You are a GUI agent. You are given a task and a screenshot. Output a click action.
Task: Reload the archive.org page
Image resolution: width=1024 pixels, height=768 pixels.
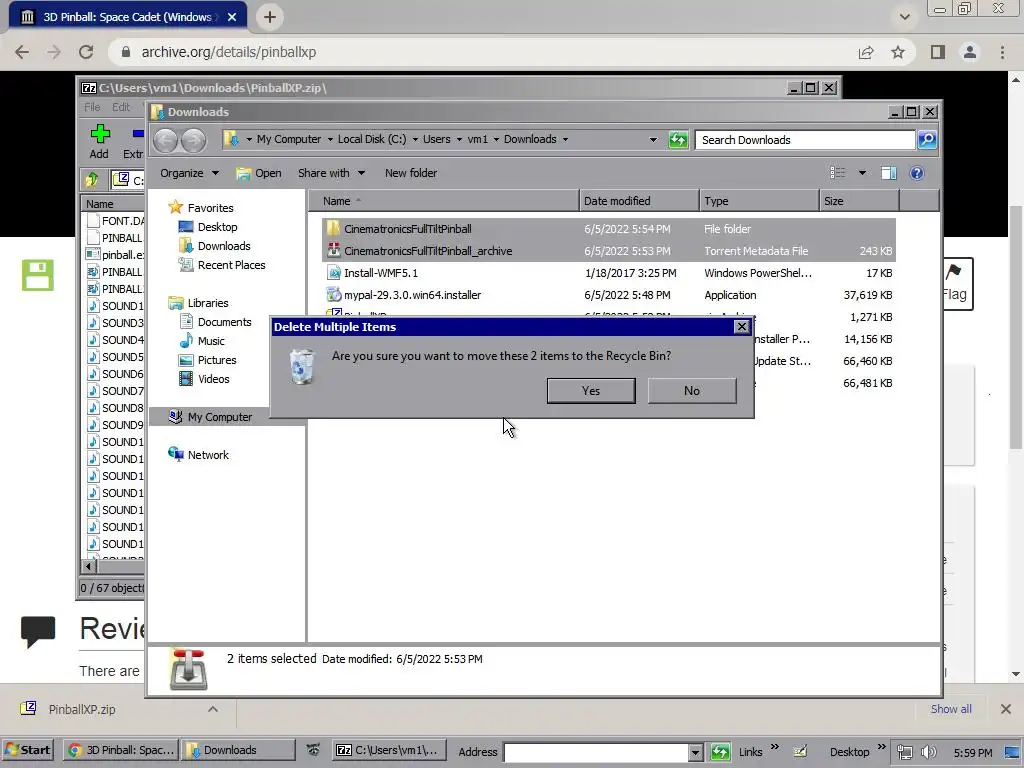coord(86,52)
